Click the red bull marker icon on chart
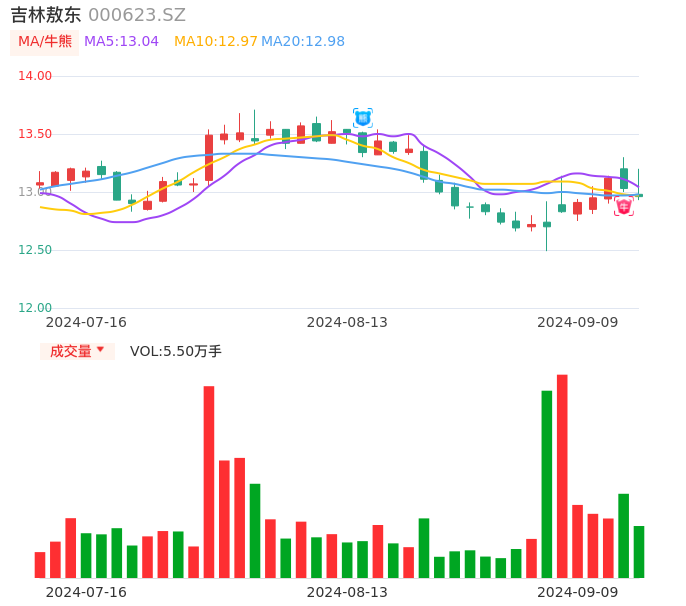 point(623,206)
